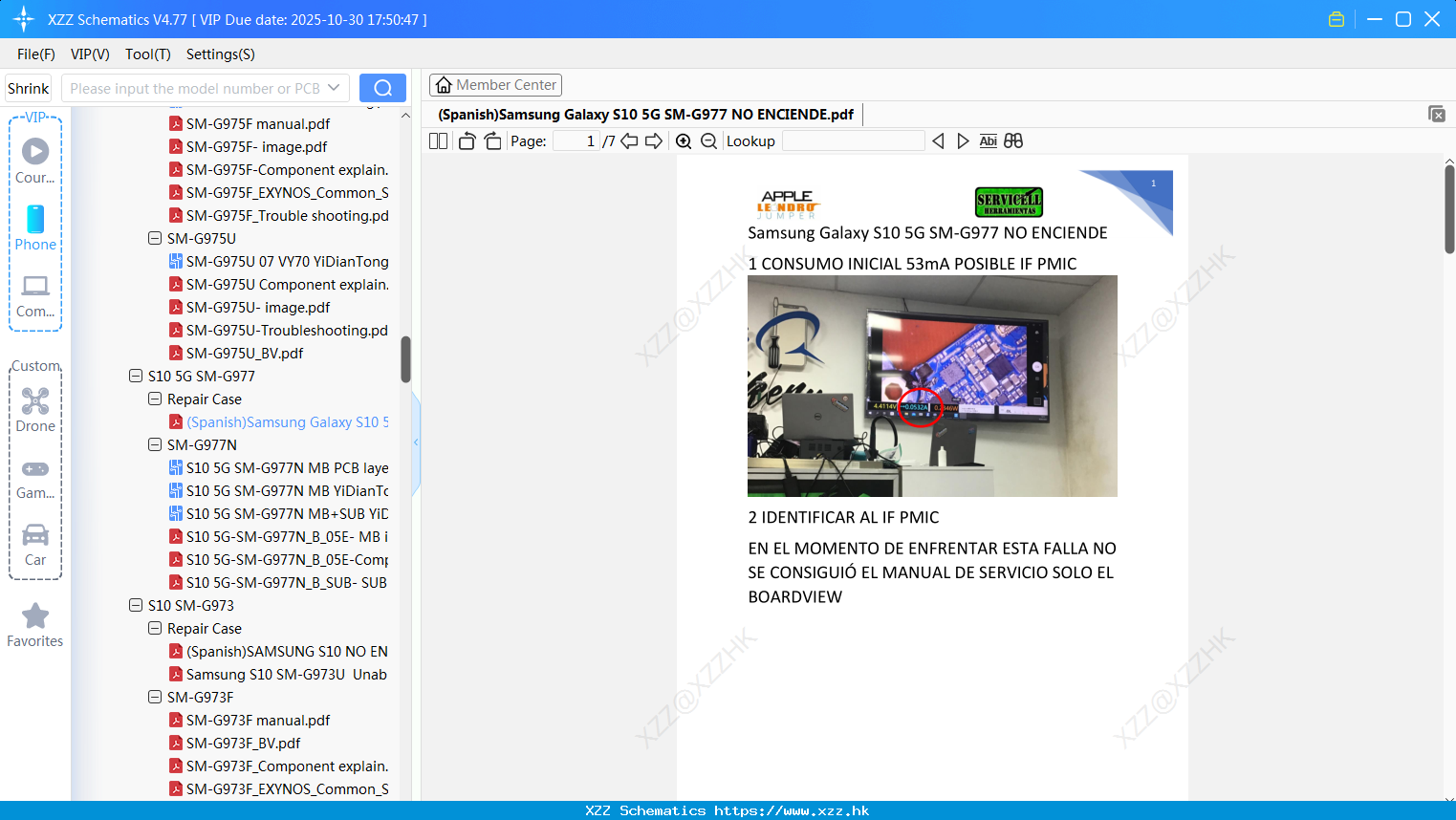The width and height of the screenshot is (1456, 820).
Task: Zoom in on the PDF
Action: (x=684, y=140)
